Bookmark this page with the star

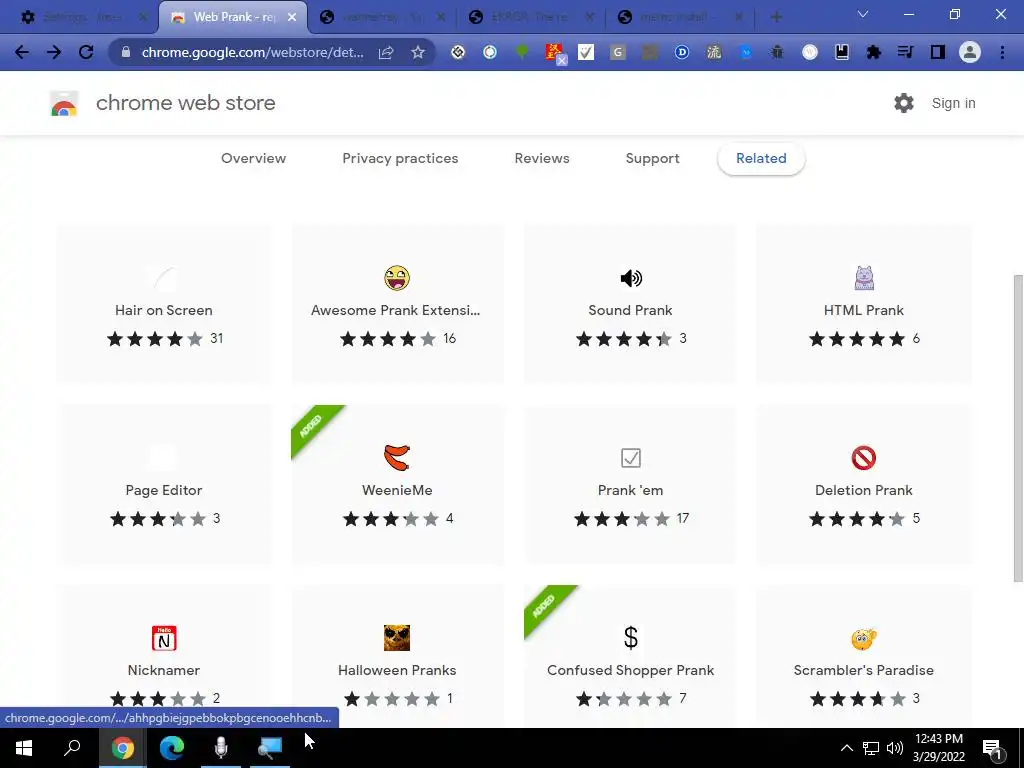coord(418,52)
